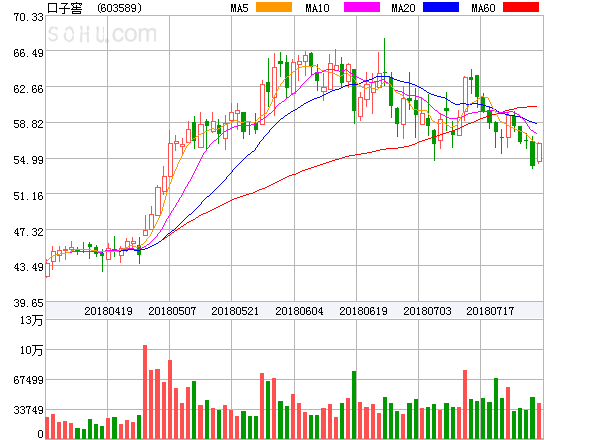This screenshot has width=600, height=440.
Task: Click the MA20 legend label
Action: tap(403, 8)
